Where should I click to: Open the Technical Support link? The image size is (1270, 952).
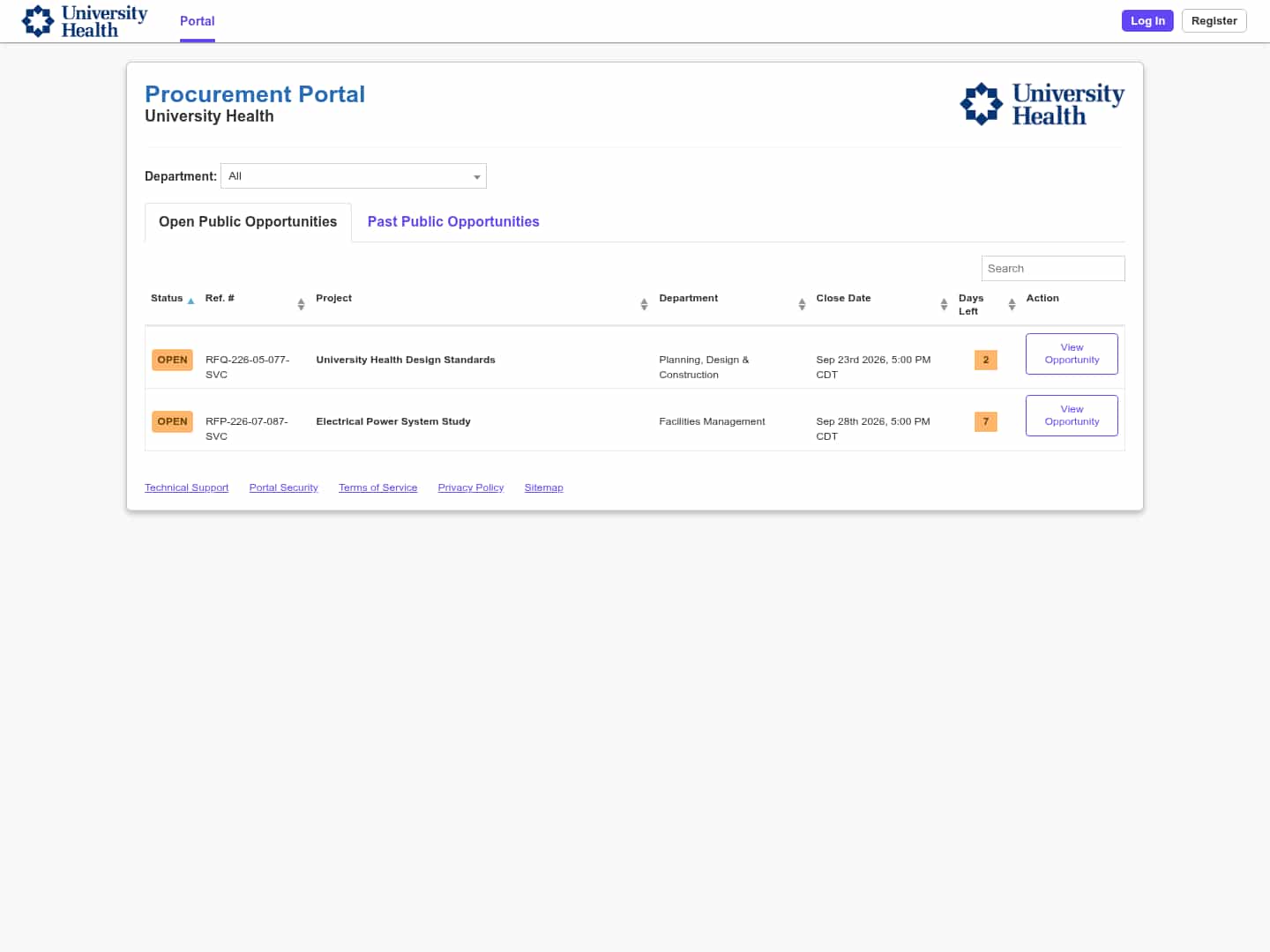click(186, 487)
